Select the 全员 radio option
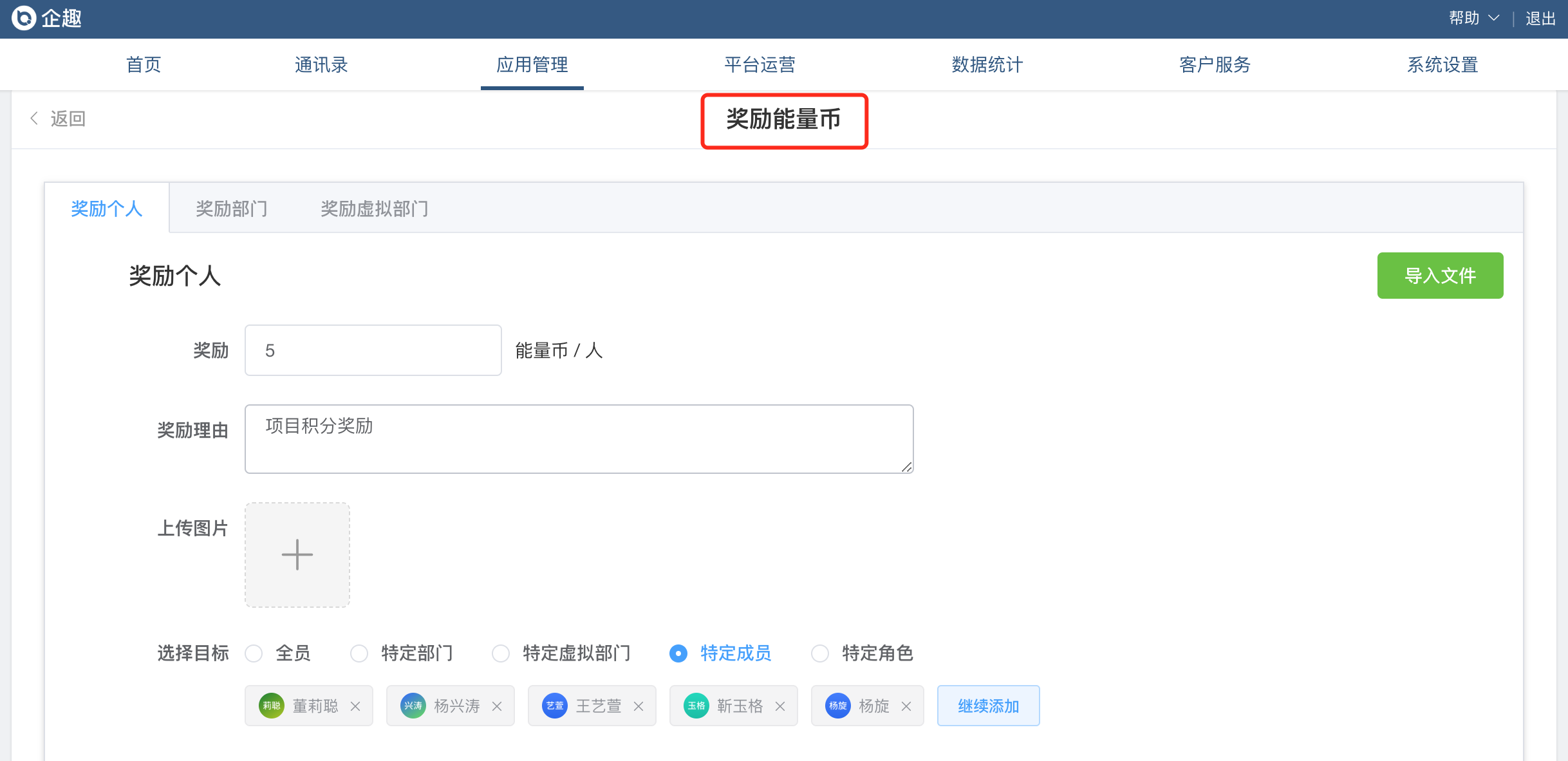This screenshot has height=761, width=1568. coord(254,653)
